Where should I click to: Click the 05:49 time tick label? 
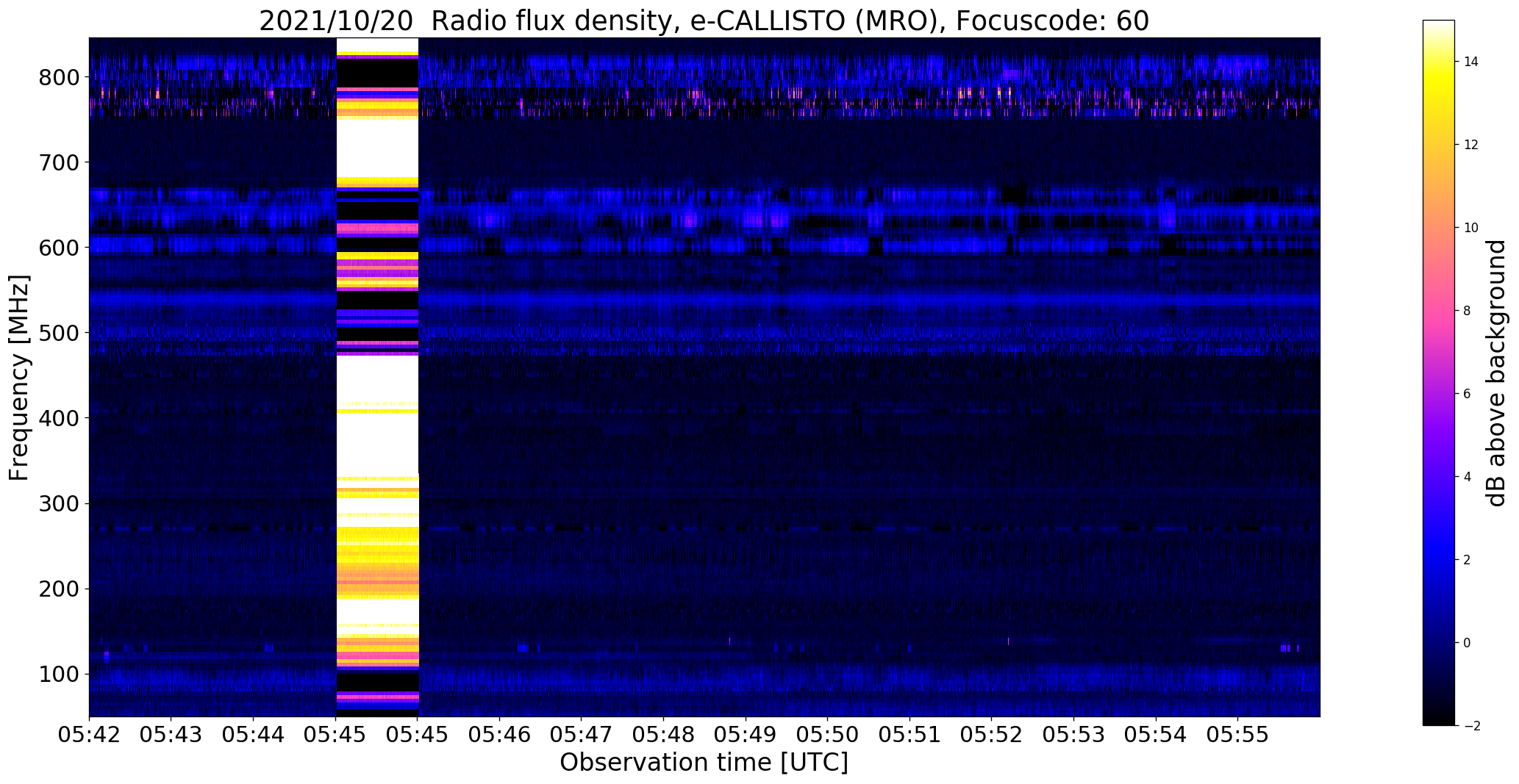(746, 735)
